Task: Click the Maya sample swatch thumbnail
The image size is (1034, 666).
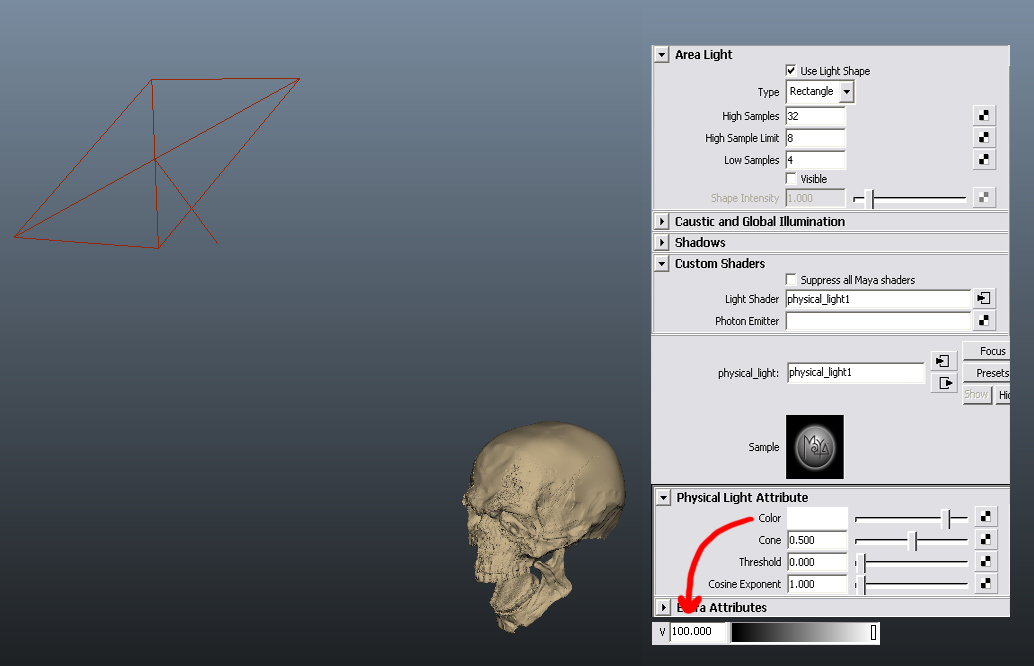Action: tap(814, 447)
